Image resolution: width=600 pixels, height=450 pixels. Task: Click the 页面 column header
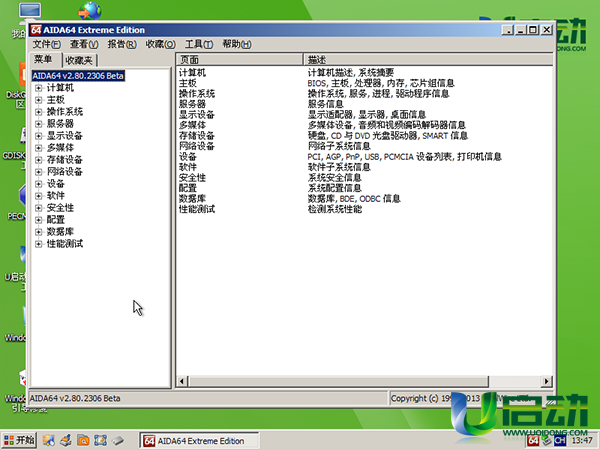[x=240, y=60]
